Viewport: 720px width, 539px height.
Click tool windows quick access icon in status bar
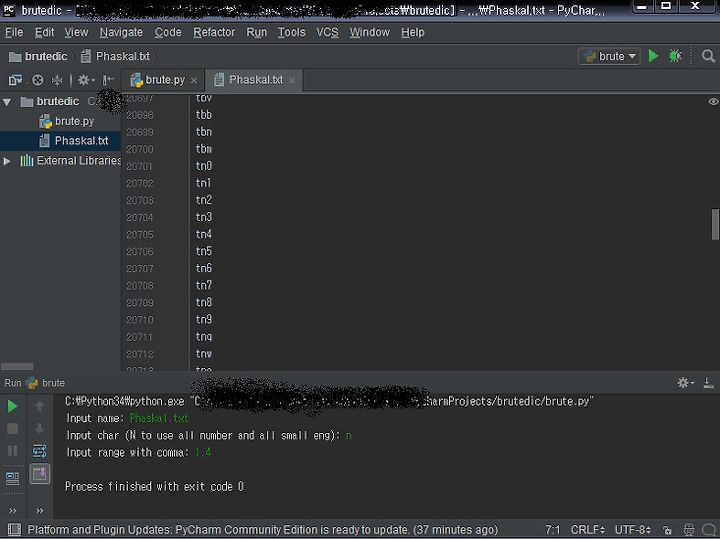pos(14,529)
